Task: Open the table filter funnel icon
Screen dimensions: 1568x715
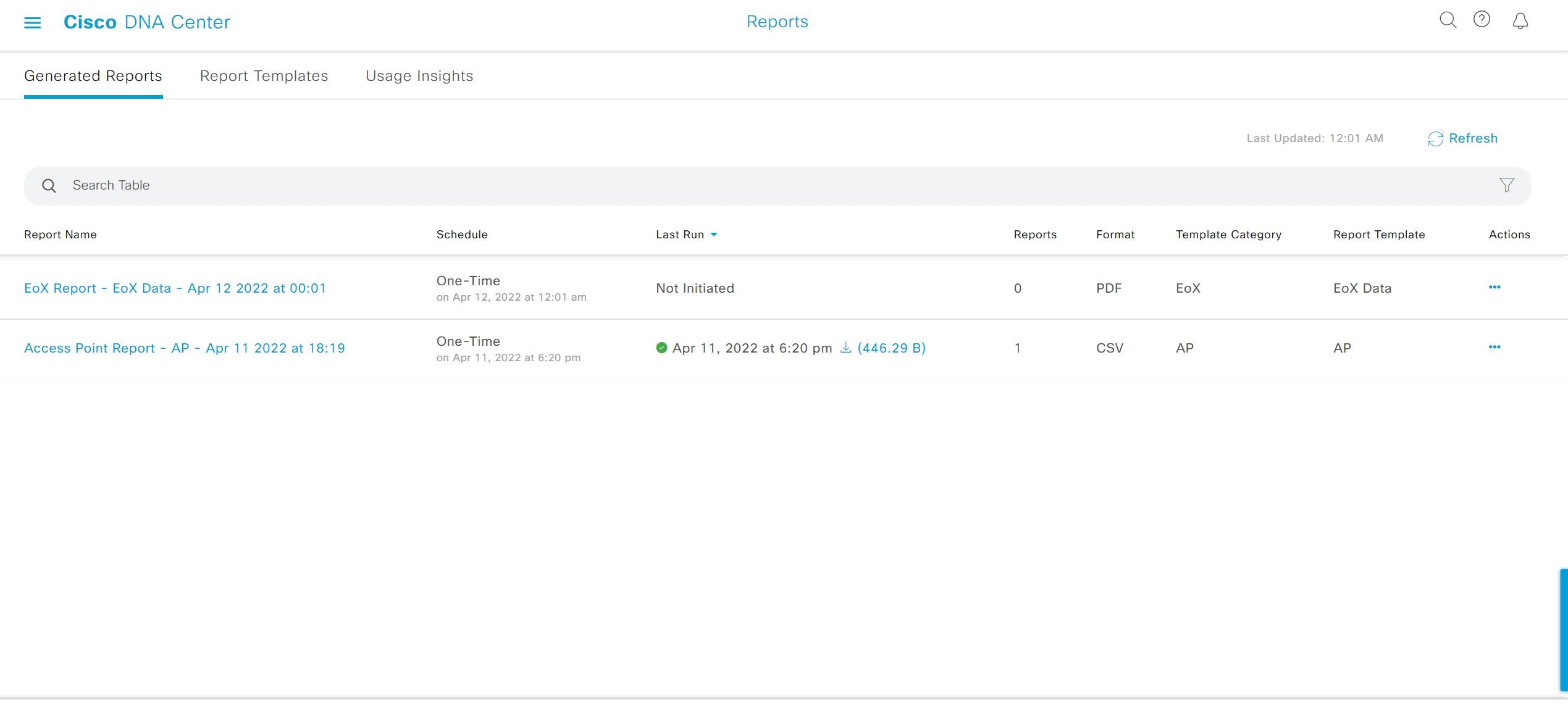Action: tap(1506, 185)
